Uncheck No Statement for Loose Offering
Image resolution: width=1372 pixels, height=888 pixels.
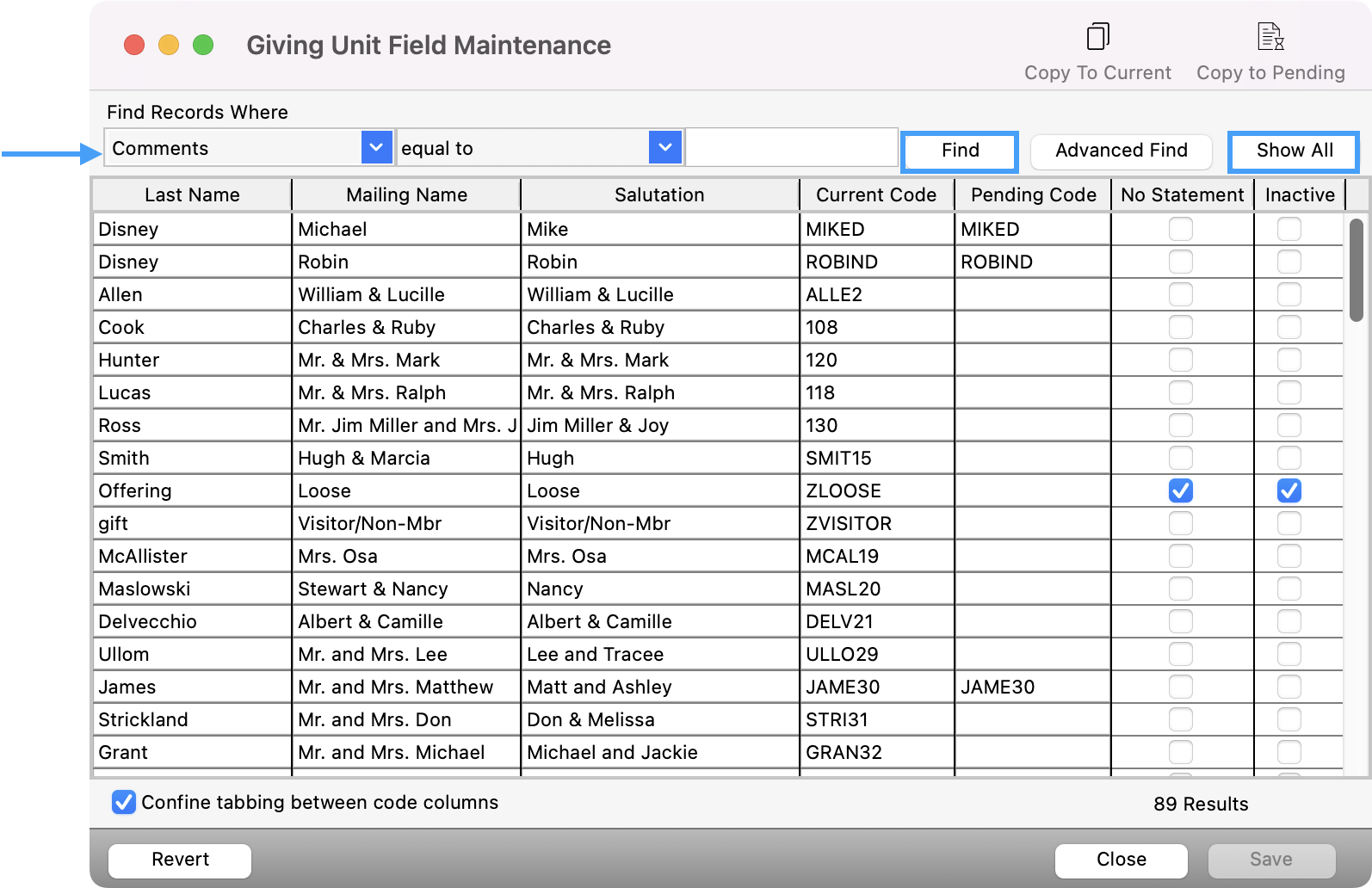coord(1180,490)
